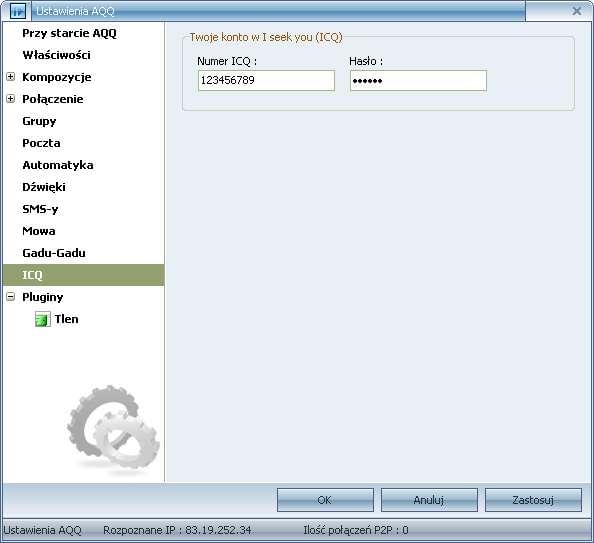594x543 pixels.
Task: Focus the Hasło password field
Action: (x=418, y=80)
